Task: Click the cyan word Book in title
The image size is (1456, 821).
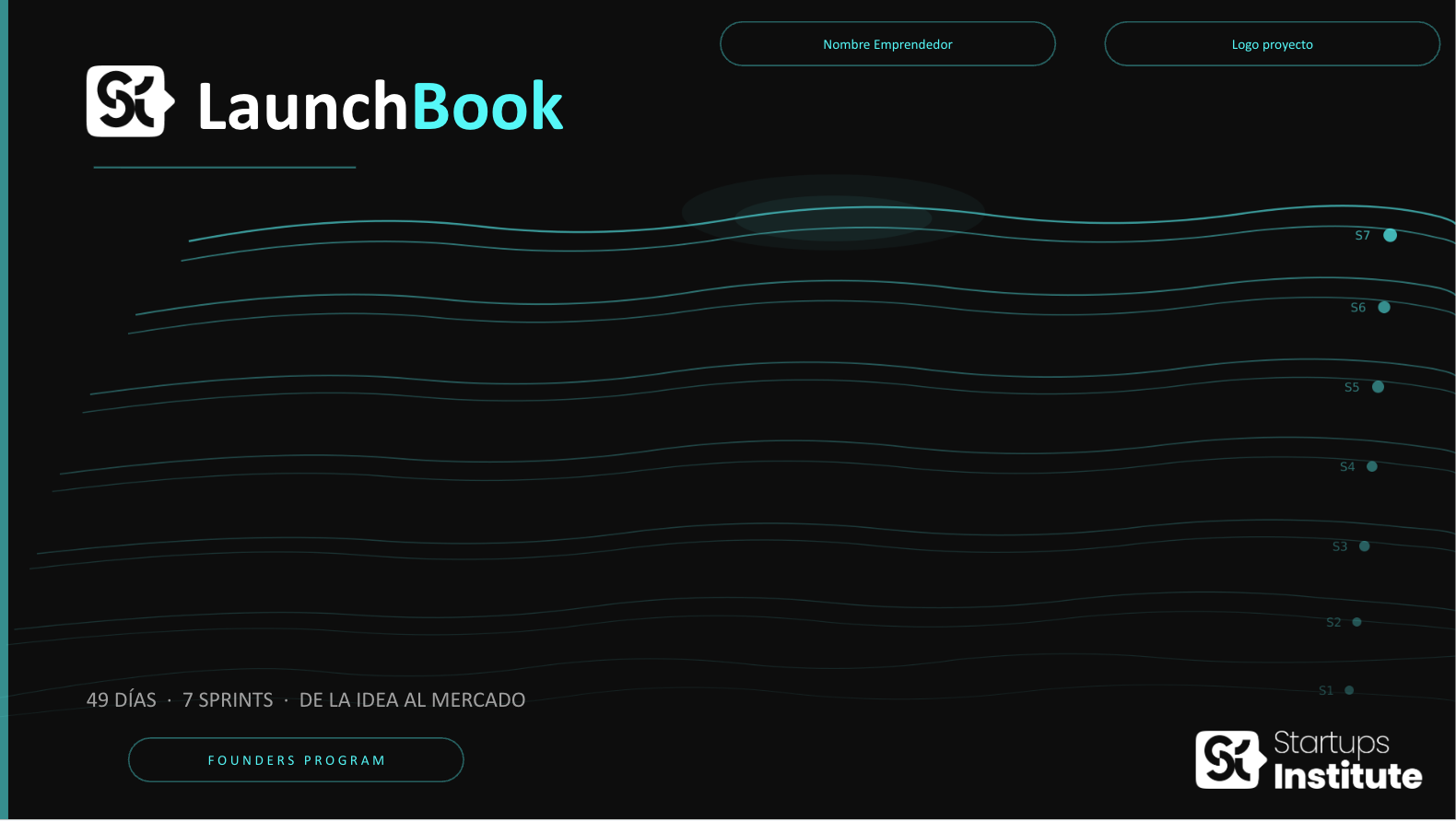Action: pos(487,107)
